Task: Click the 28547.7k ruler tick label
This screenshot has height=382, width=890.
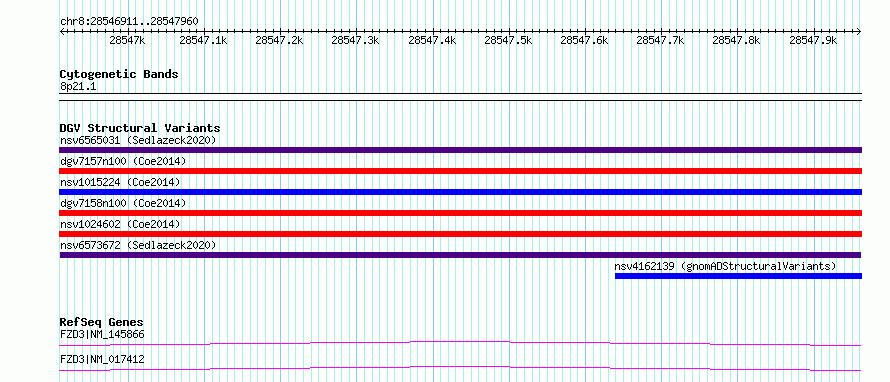Action: (661, 40)
